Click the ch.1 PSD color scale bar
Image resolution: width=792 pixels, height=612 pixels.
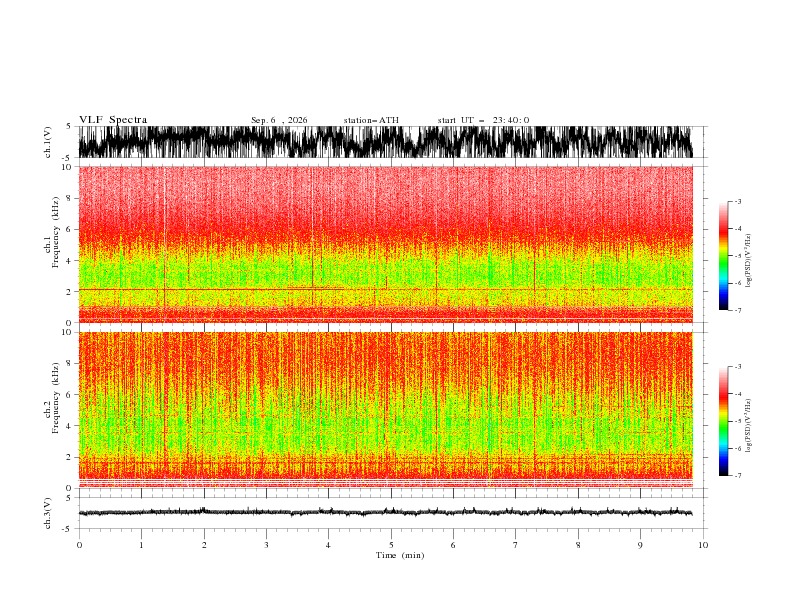click(x=723, y=255)
